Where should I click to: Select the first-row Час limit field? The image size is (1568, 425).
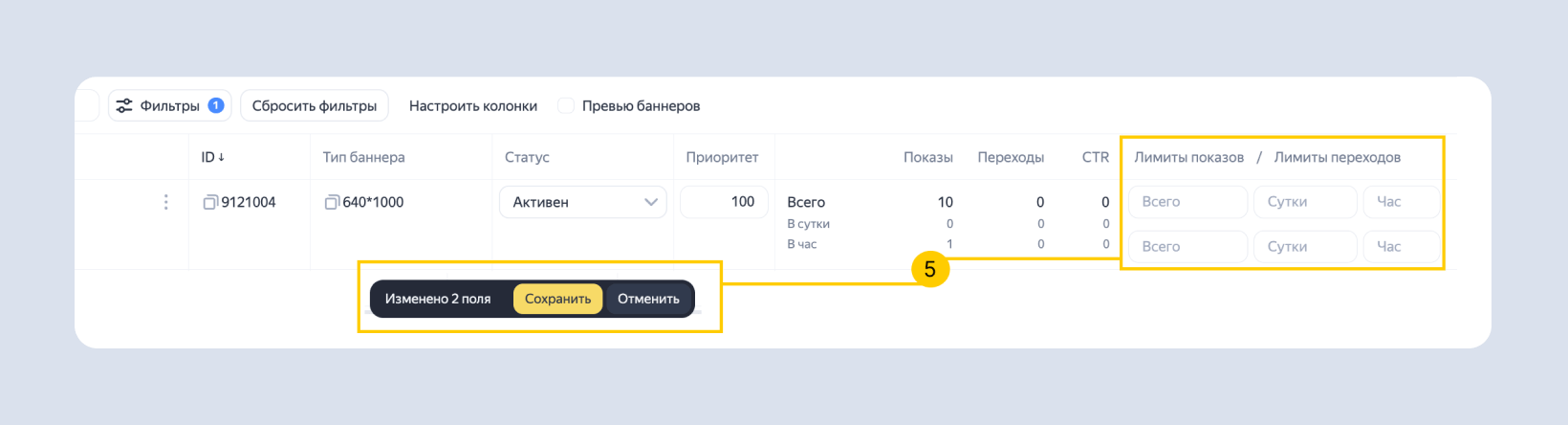pos(1400,202)
